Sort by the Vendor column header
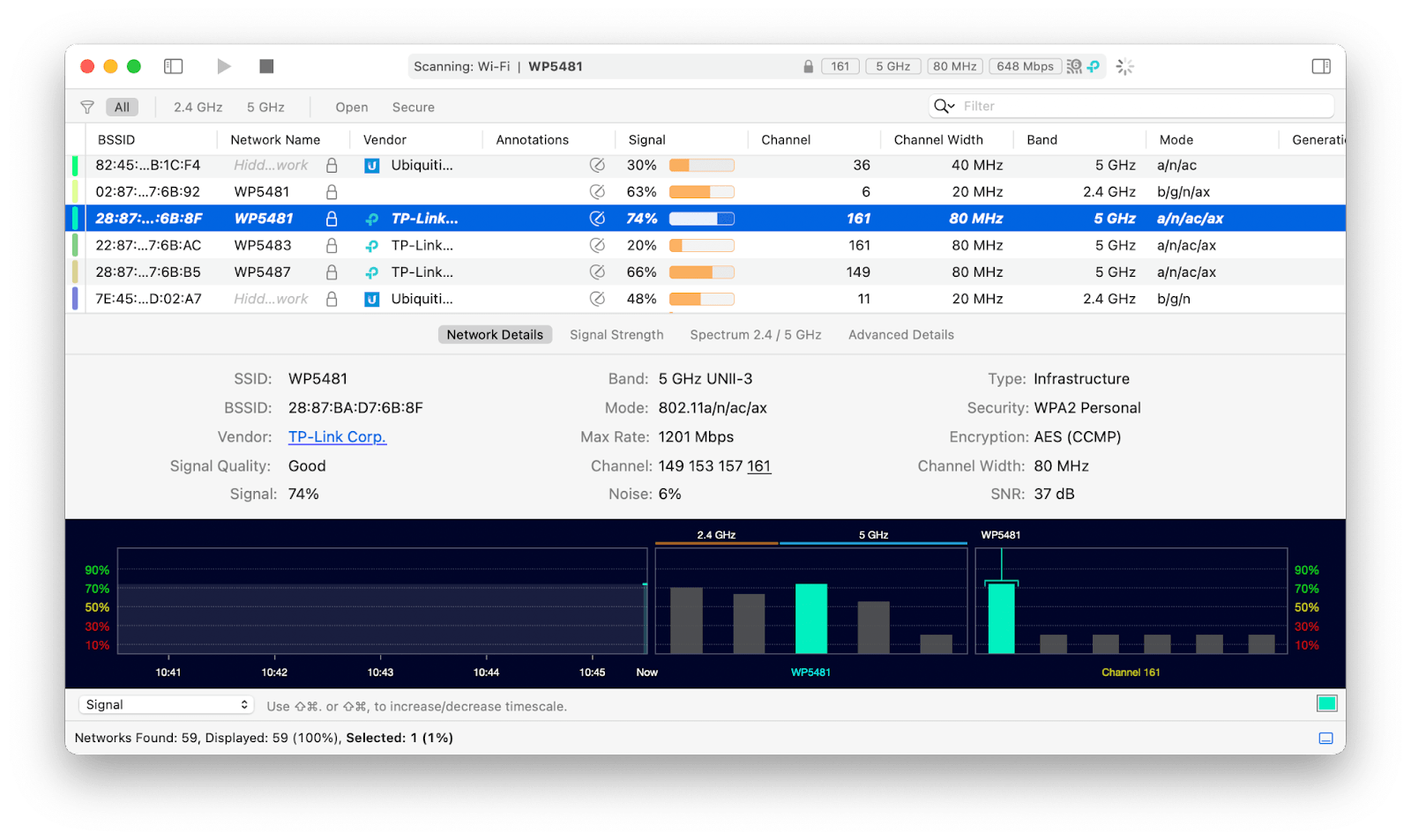1411x840 pixels. [x=384, y=140]
